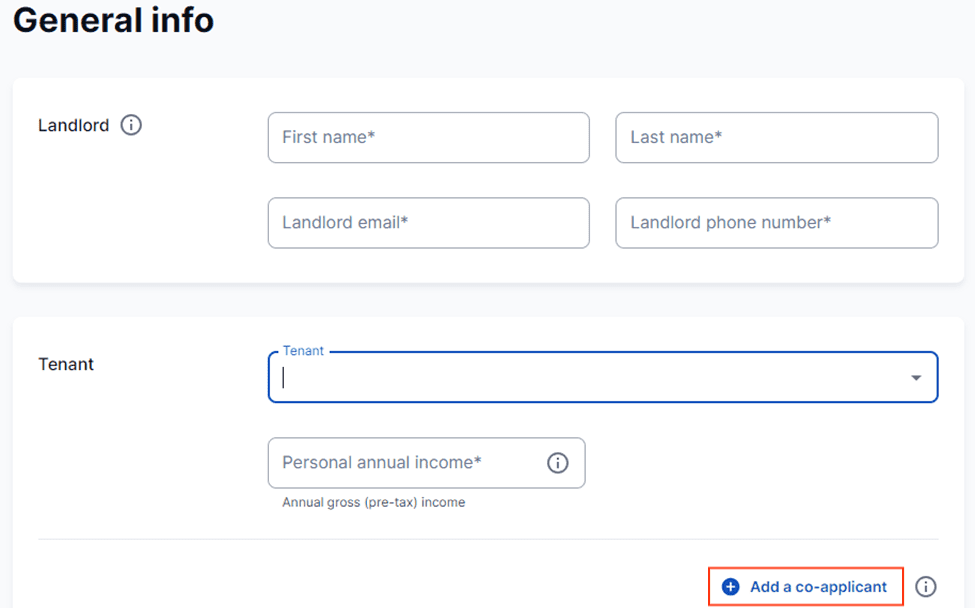Screen dimensions: 975x608
Task: Click the General info page heading
Action: (x=113, y=20)
